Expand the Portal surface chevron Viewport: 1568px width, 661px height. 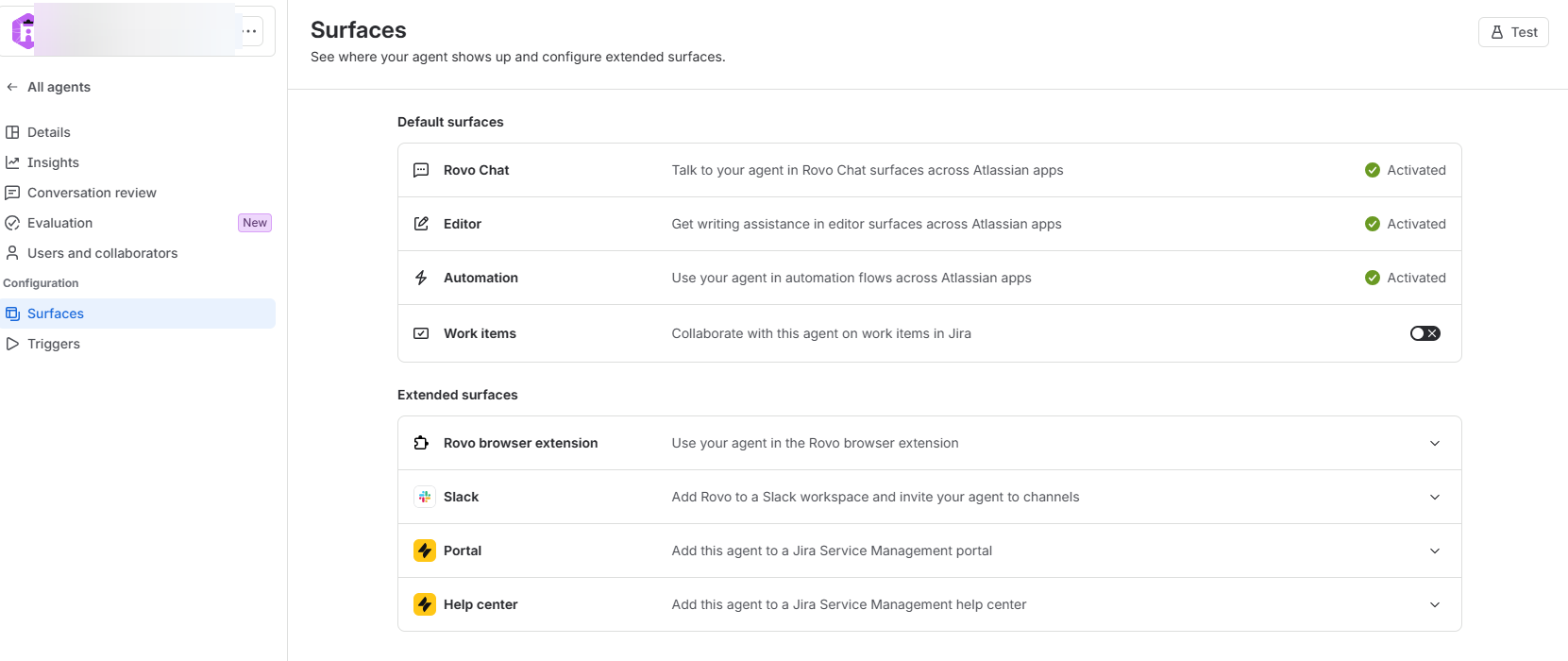click(1435, 551)
